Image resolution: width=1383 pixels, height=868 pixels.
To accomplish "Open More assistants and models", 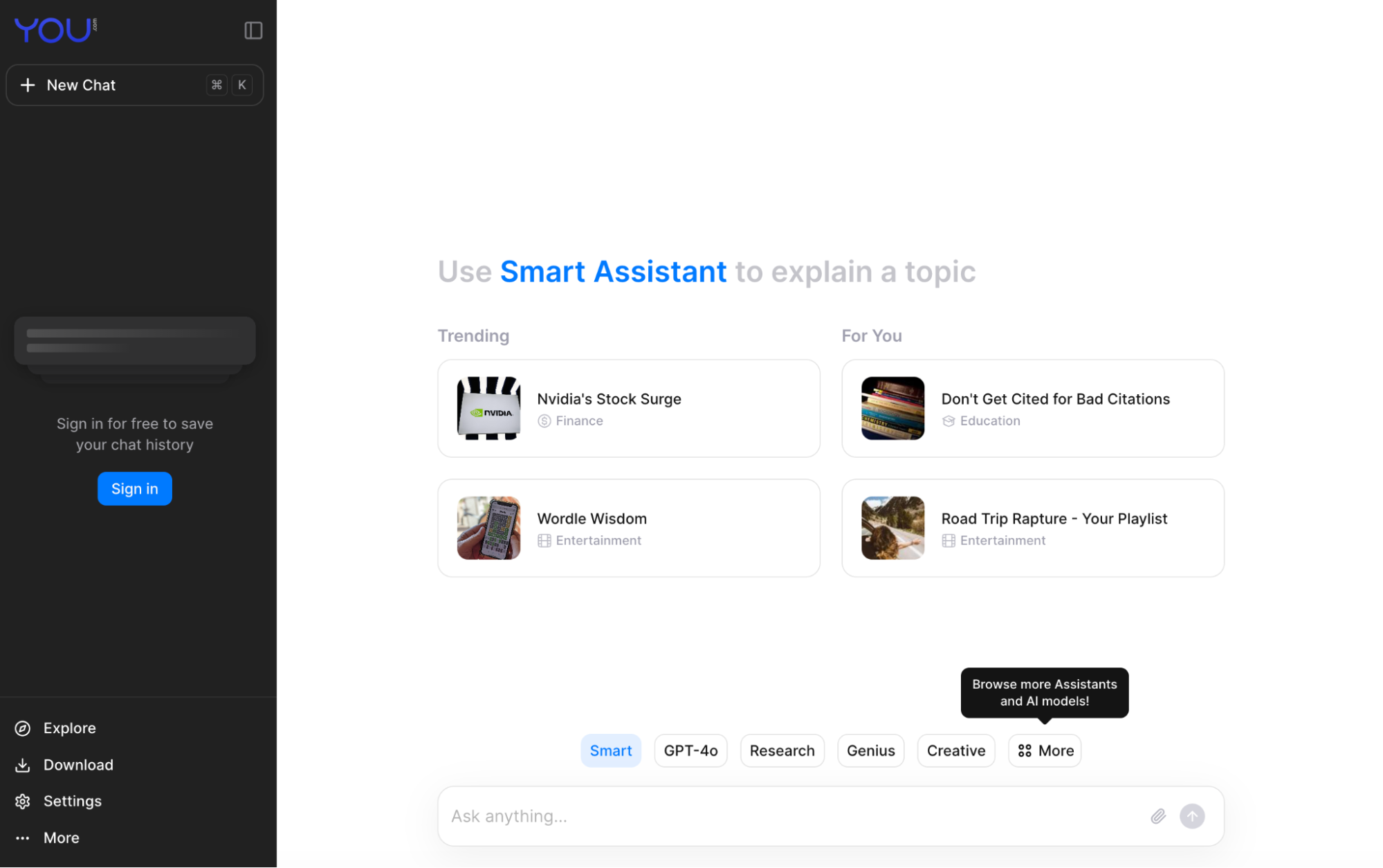I will [1045, 750].
